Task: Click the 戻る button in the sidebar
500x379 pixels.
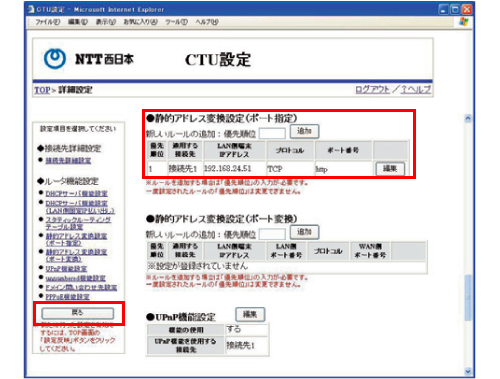Action: coord(78,313)
